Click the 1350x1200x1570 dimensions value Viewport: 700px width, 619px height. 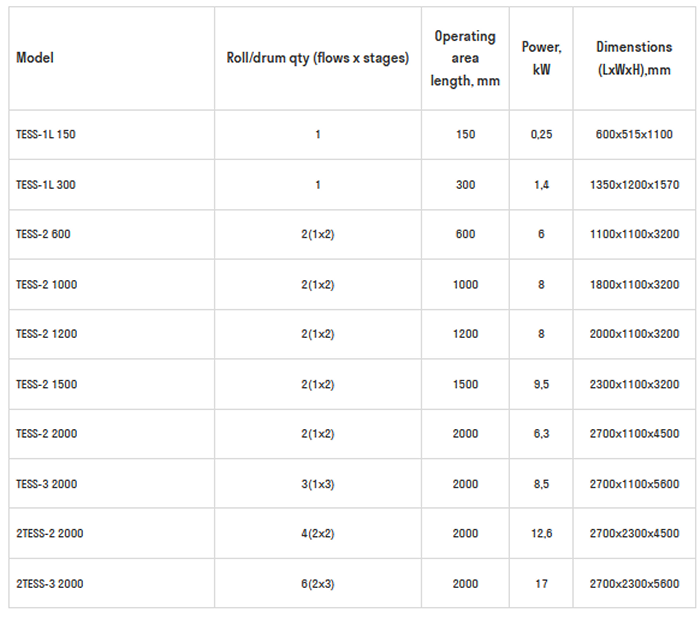(633, 184)
